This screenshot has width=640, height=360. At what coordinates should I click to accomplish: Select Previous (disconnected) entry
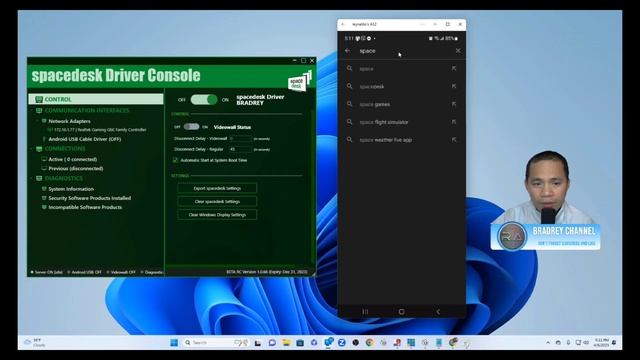click(x=76, y=169)
